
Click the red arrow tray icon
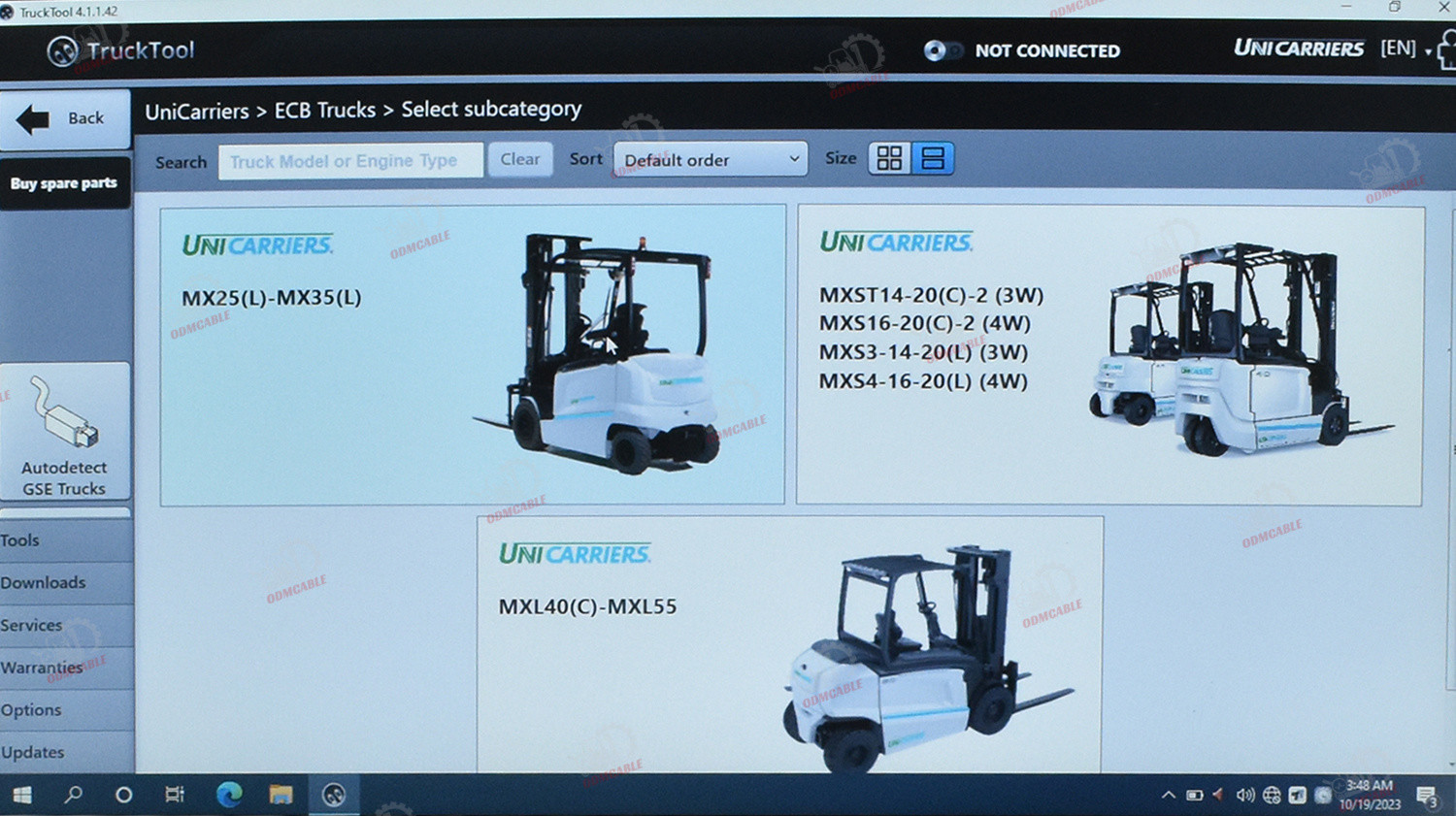1218,795
